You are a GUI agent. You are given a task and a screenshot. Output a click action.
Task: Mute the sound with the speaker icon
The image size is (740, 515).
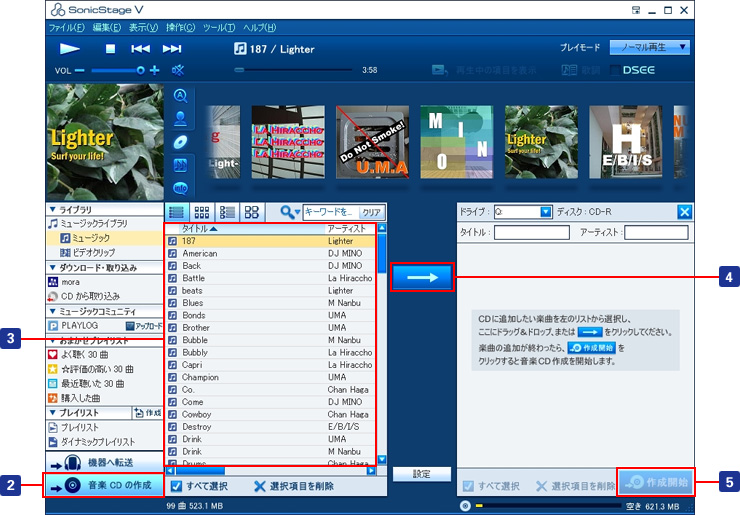178,70
